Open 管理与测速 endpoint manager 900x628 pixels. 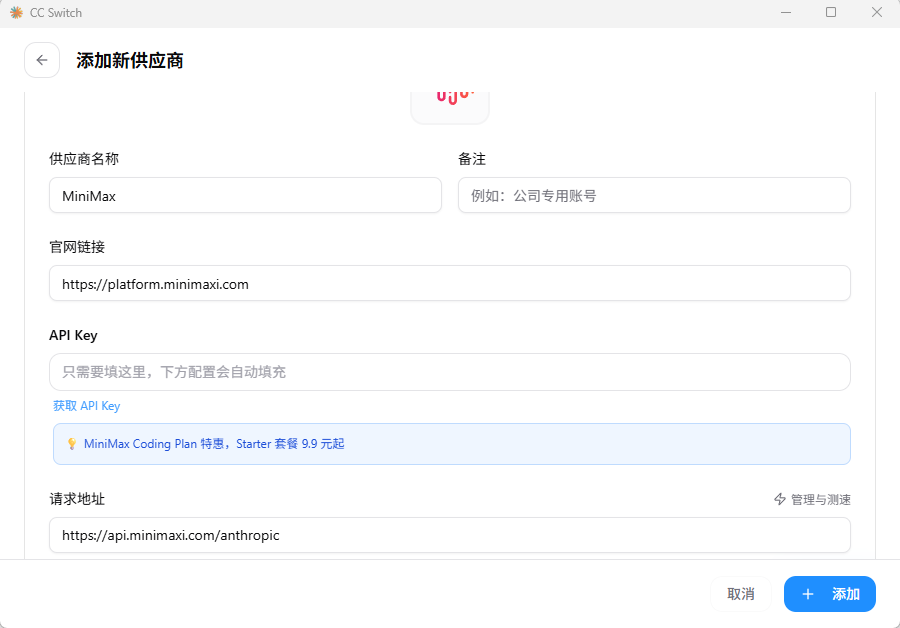812,499
